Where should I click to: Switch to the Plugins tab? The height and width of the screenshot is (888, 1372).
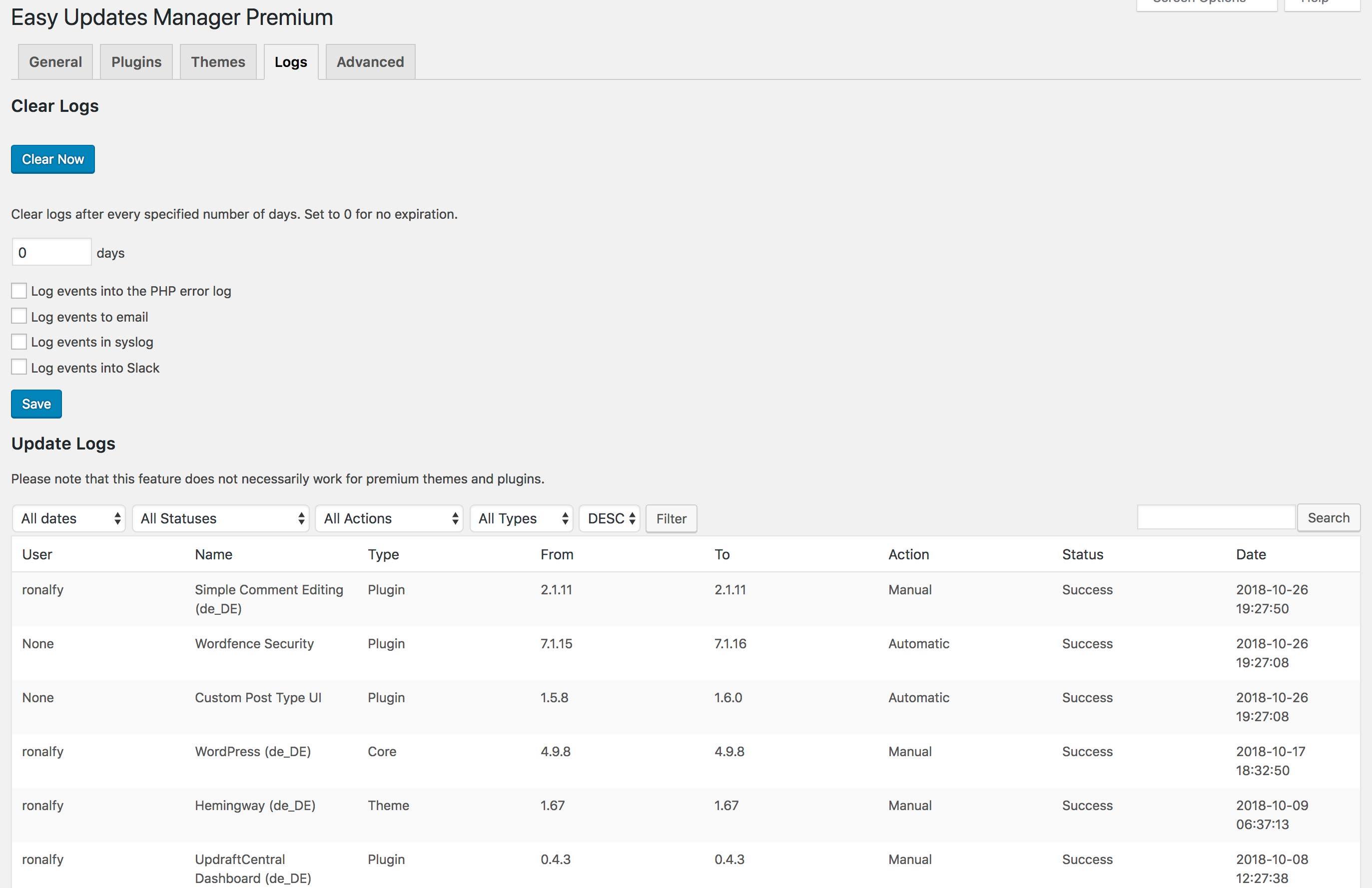pyautogui.click(x=136, y=61)
